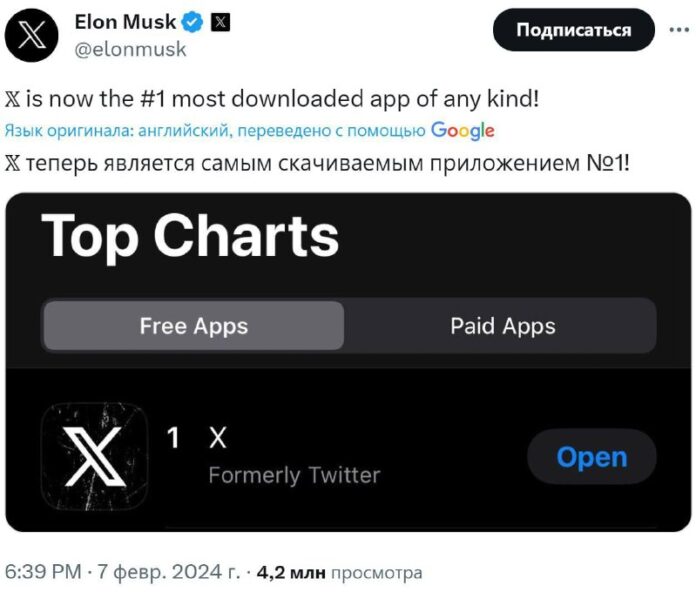
Task: Click the X profile avatar
Action: (x=34, y=33)
